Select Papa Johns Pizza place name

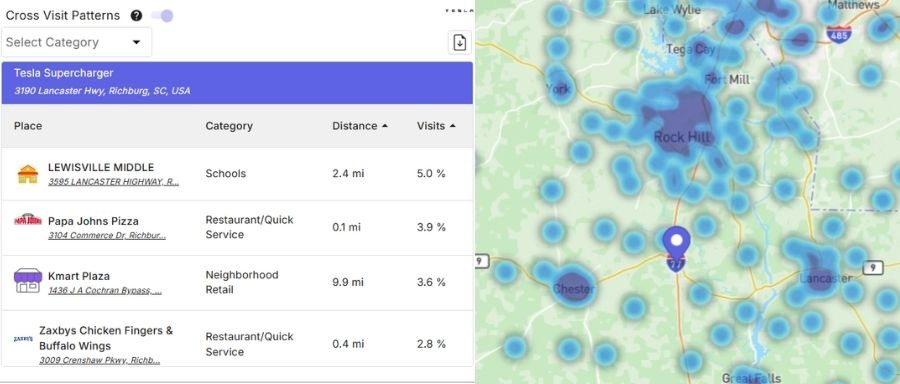pos(93,221)
